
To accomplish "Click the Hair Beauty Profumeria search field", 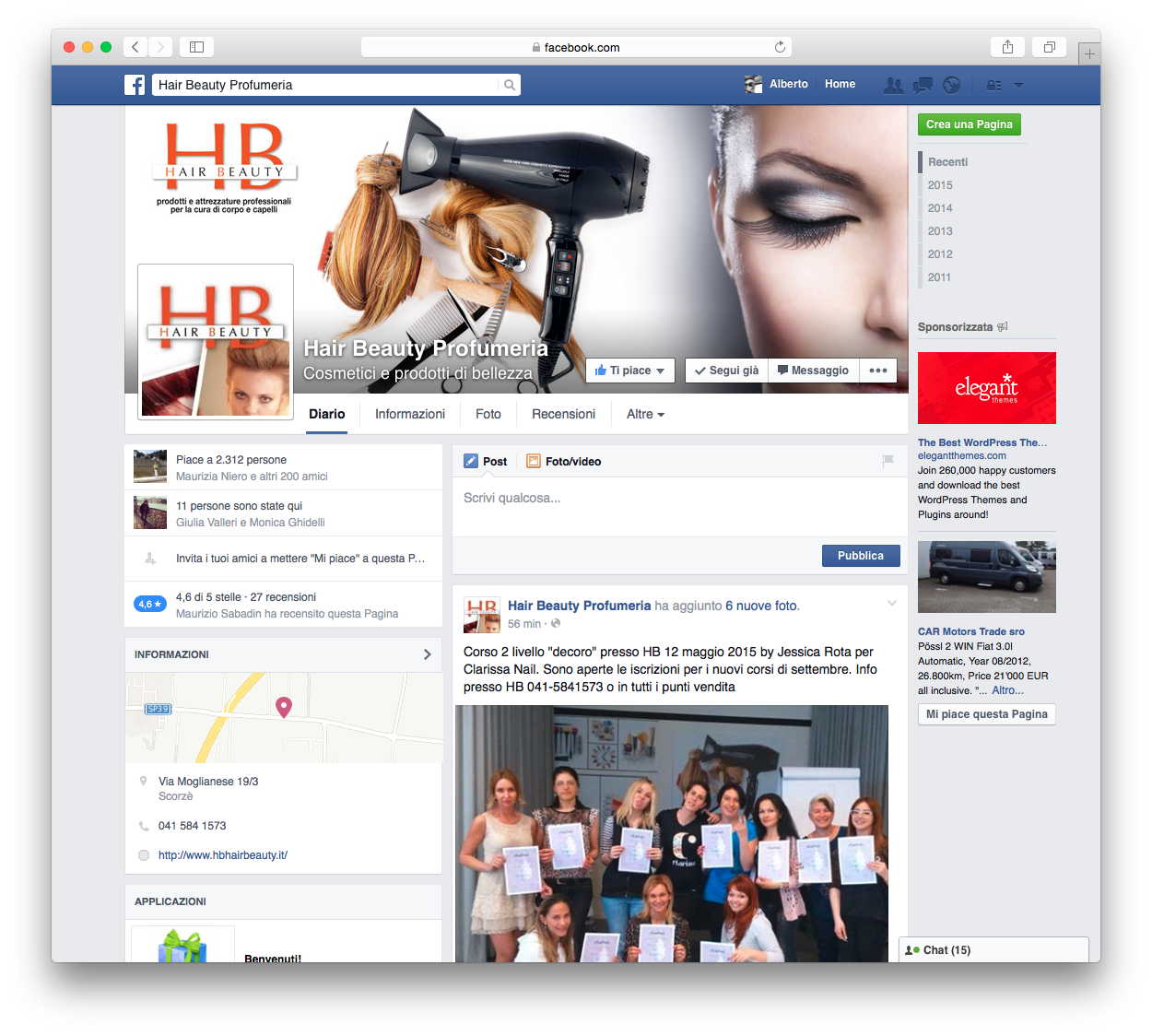I will [x=325, y=85].
